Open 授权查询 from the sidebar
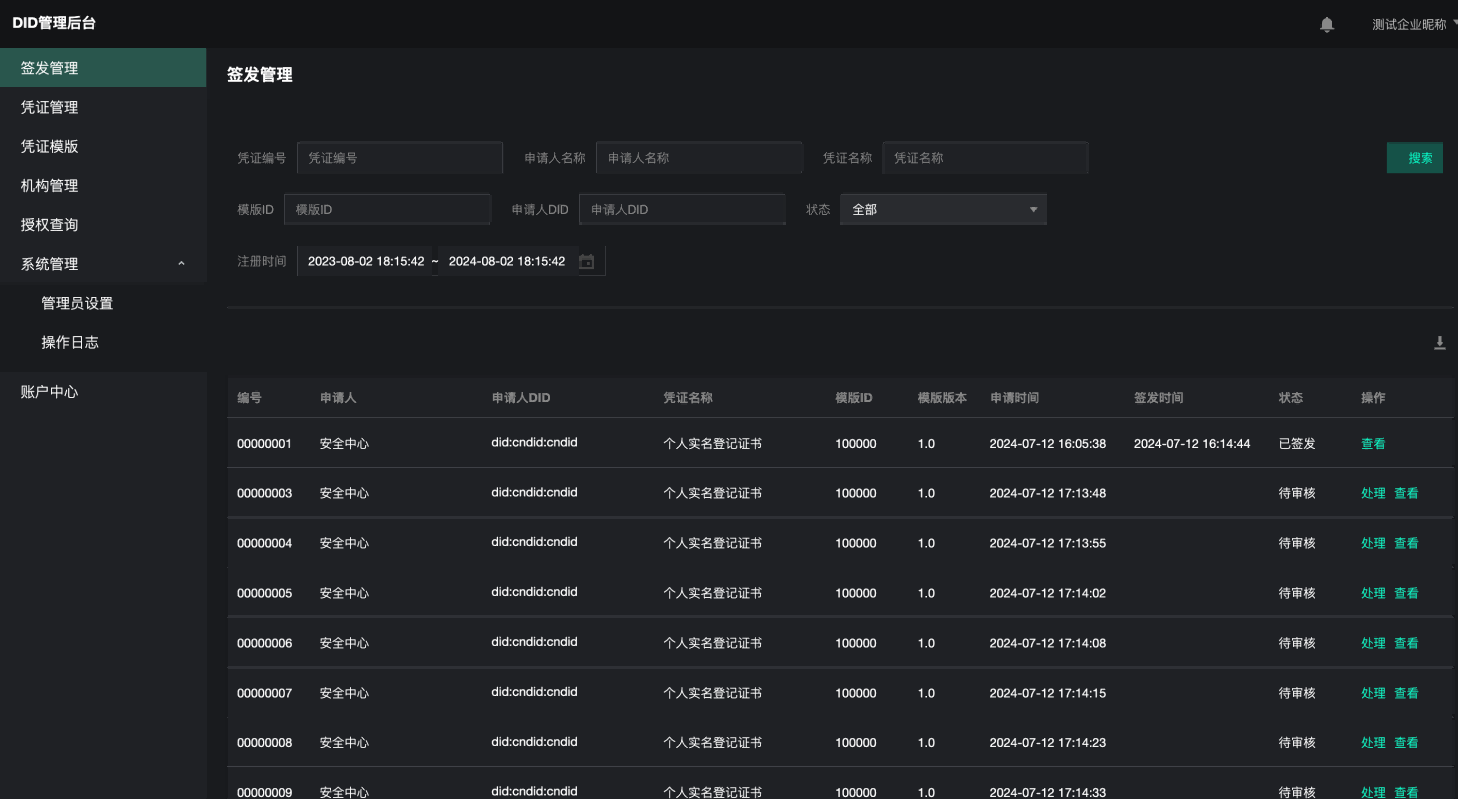Viewport: 1458px width, 799px height. coord(50,225)
